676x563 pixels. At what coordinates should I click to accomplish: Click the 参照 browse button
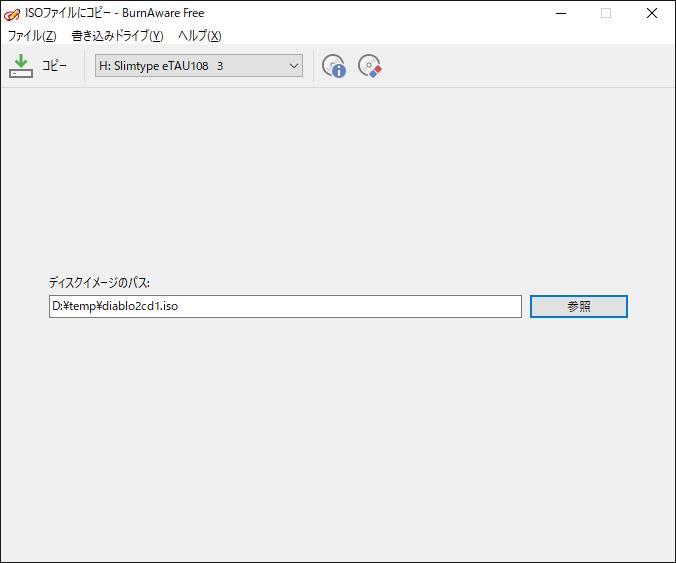coord(579,307)
